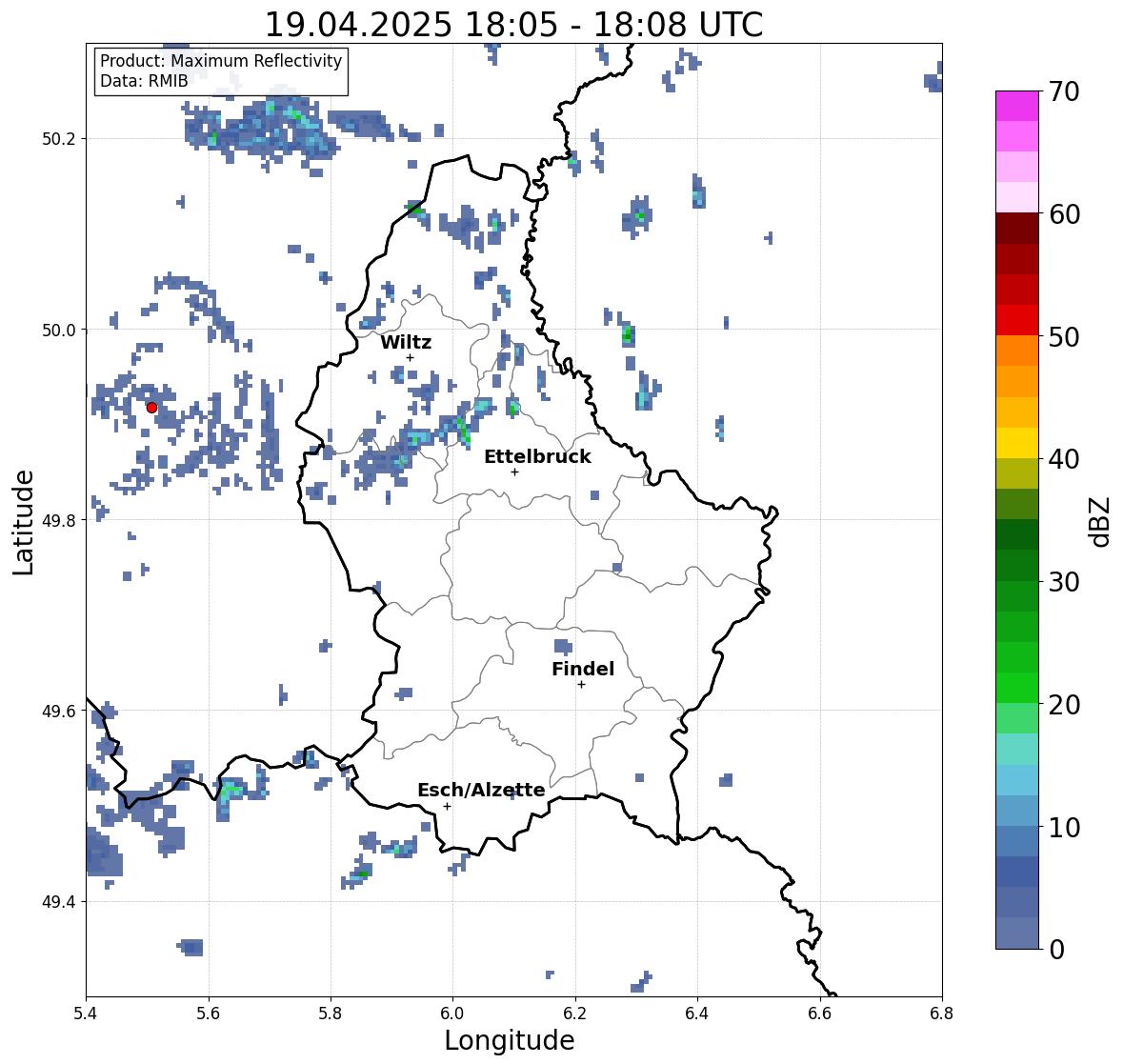This screenshot has height=1064, width=1123.
Task: Click the colorbar tick label 0
Action: tap(1056, 950)
